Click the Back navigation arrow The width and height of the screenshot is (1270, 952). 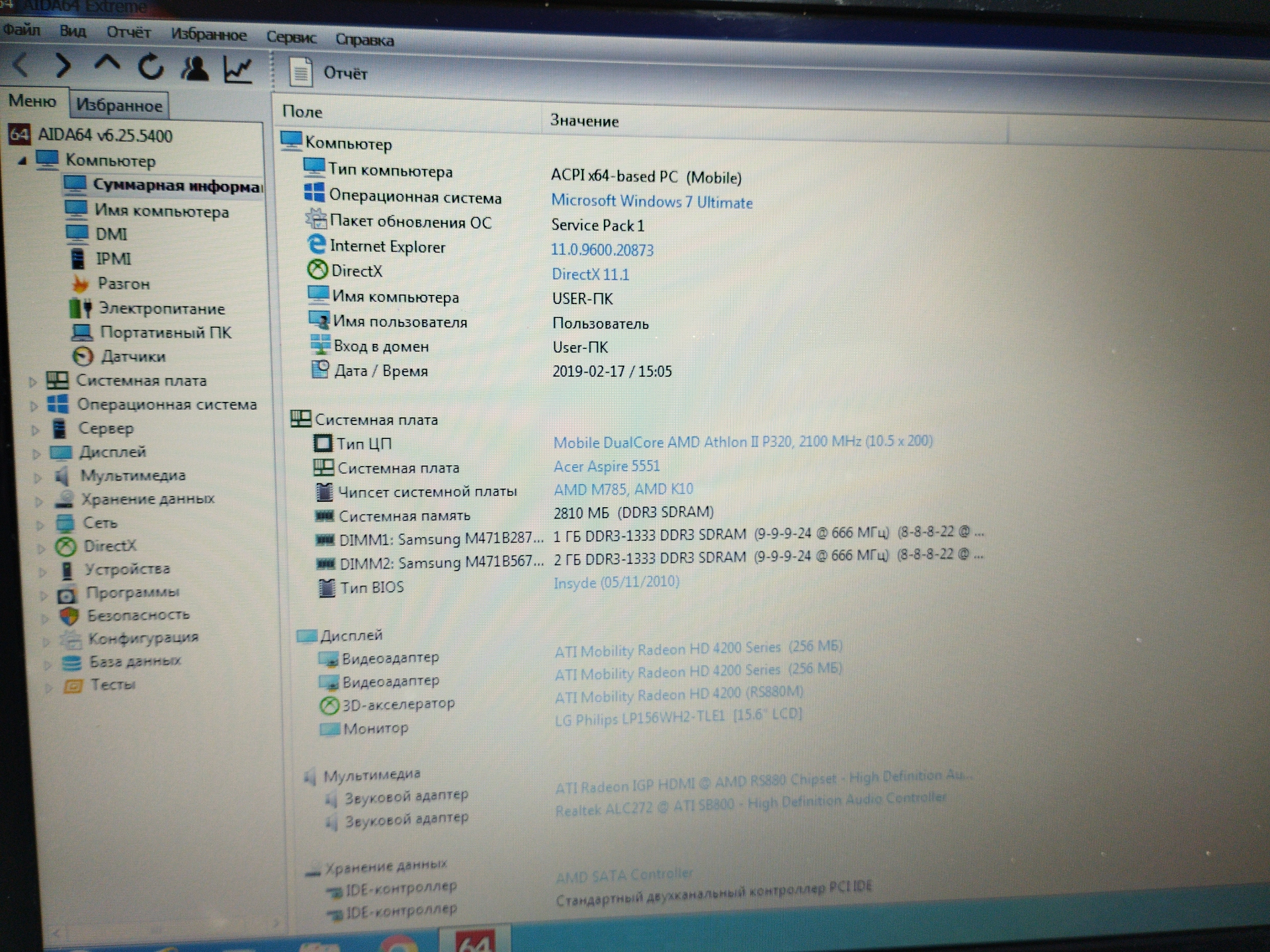(x=21, y=65)
